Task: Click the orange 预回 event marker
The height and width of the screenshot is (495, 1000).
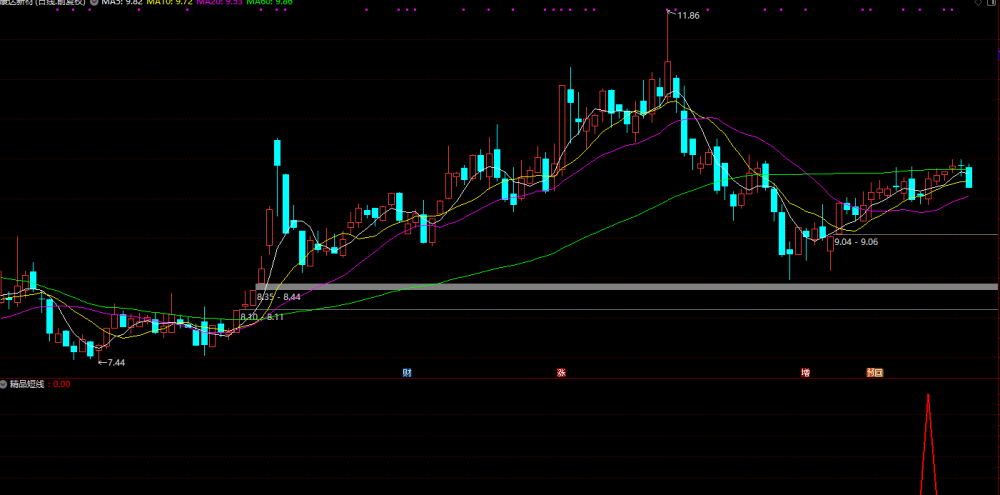Action: [874, 373]
